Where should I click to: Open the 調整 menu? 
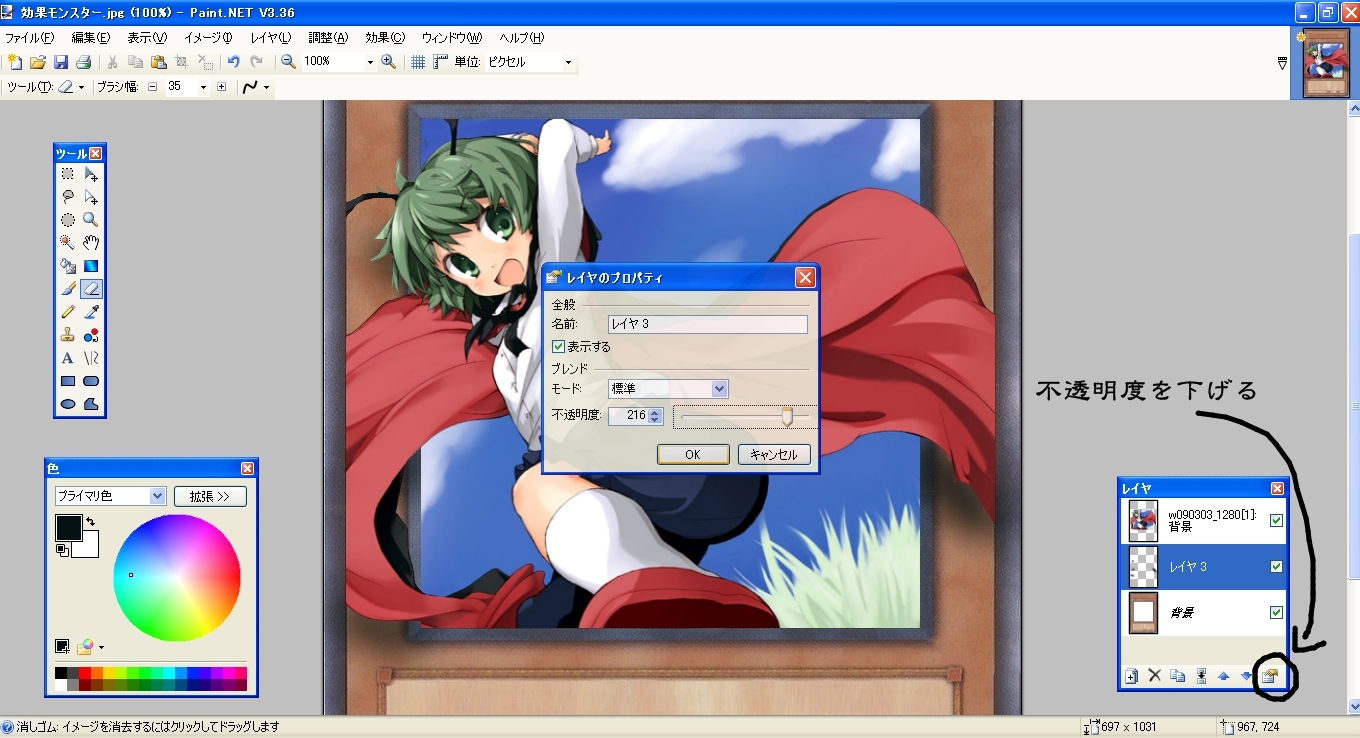(x=328, y=38)
